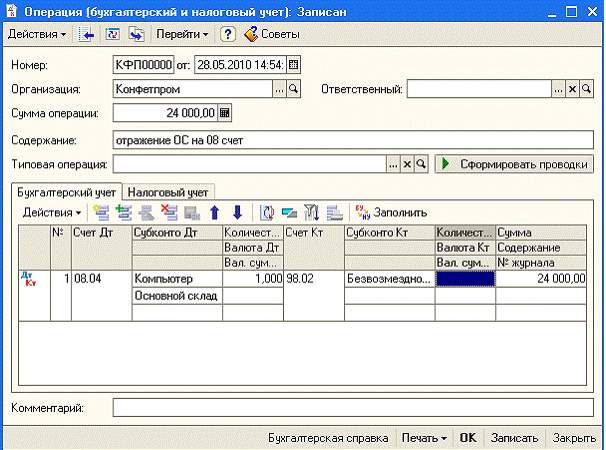Click the date field 28.05.2010
Image resolution: width=606 pixels, height=450 pixels.
tap(240, 65)
